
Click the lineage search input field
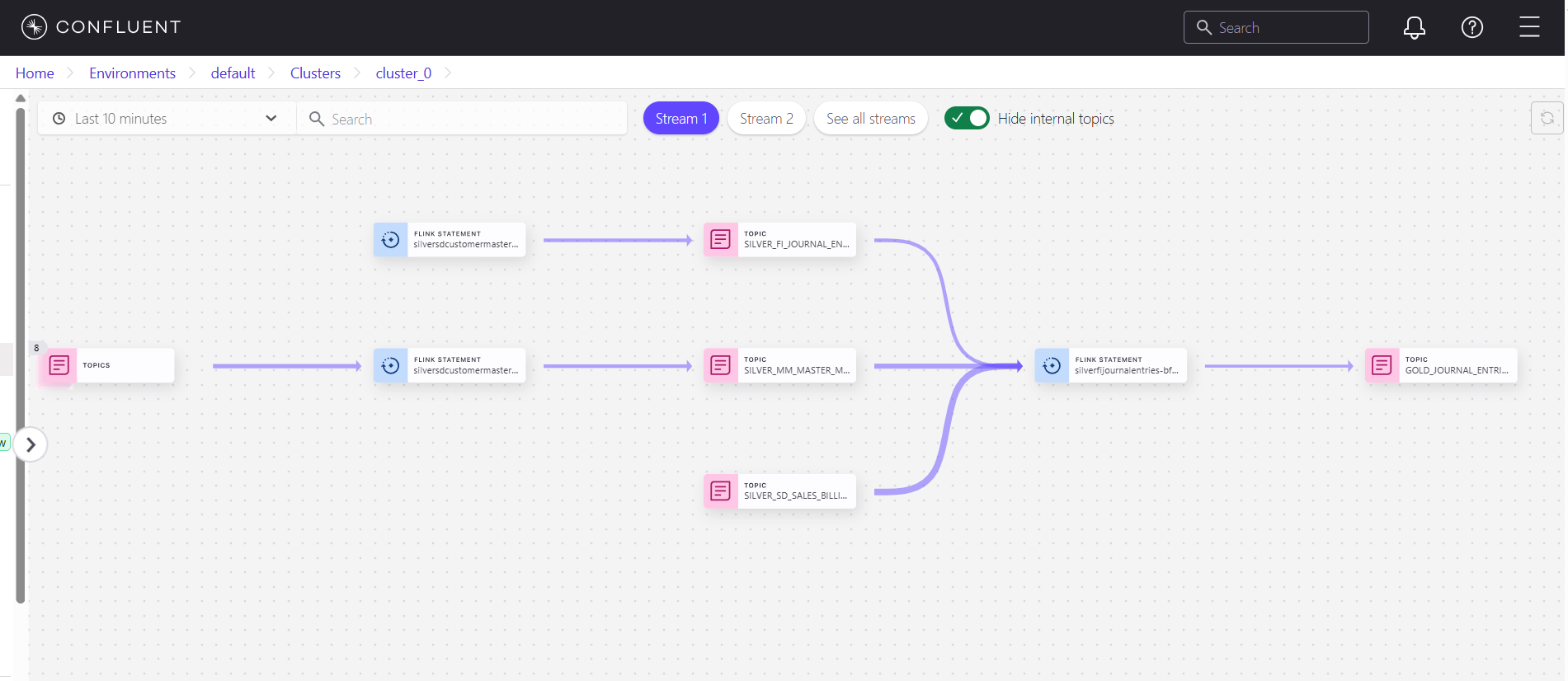tap(470, 120)
